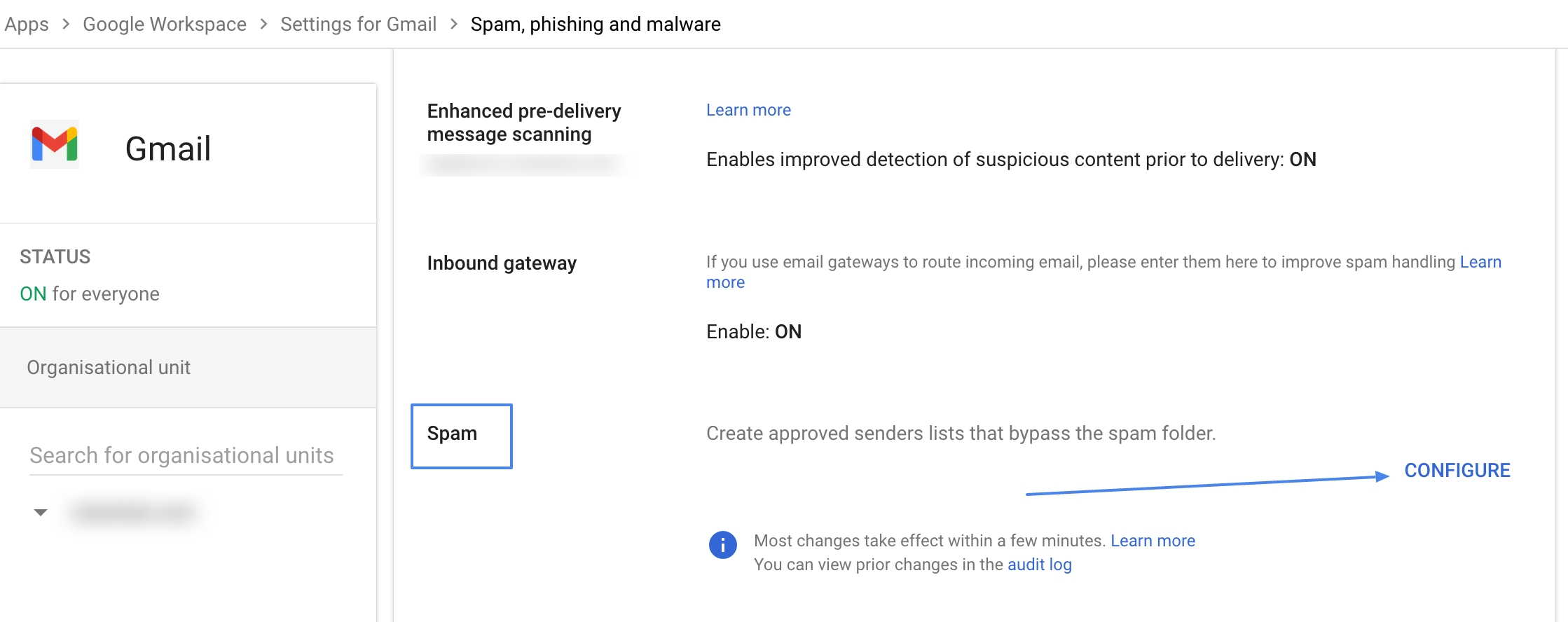Screen dimensions: 1568x622
Task: Open the audit log link
Action: (1039, 564)
